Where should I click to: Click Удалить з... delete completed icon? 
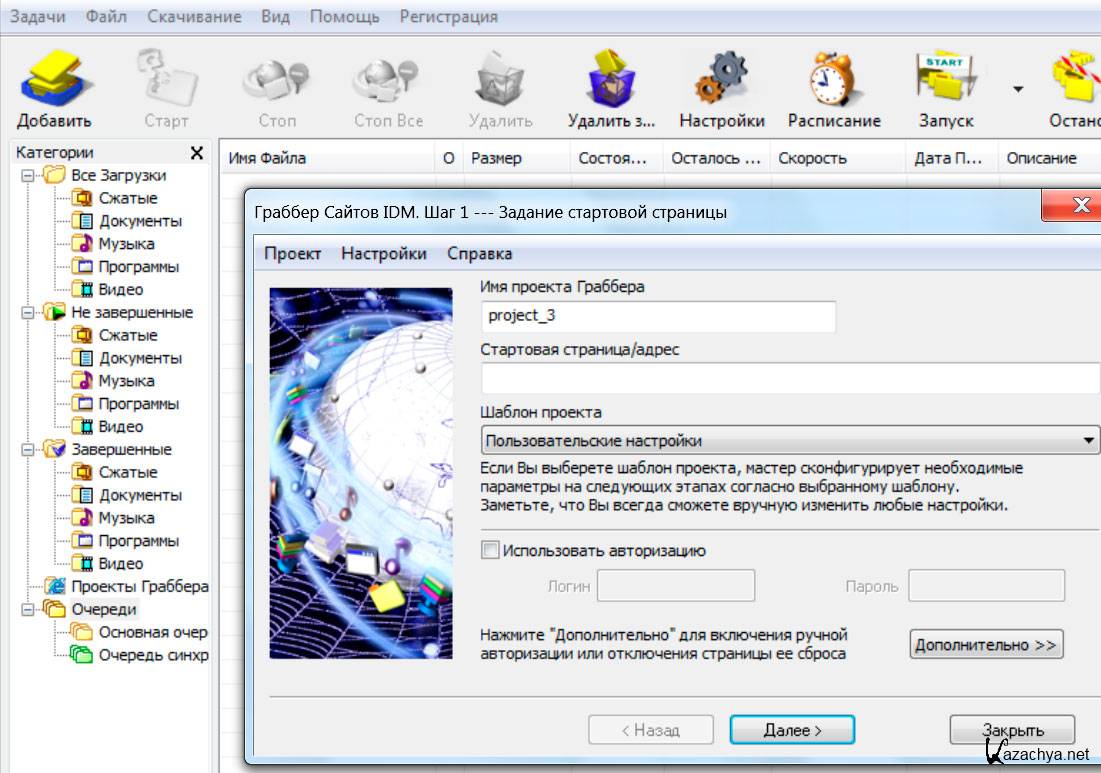(611, 90)
